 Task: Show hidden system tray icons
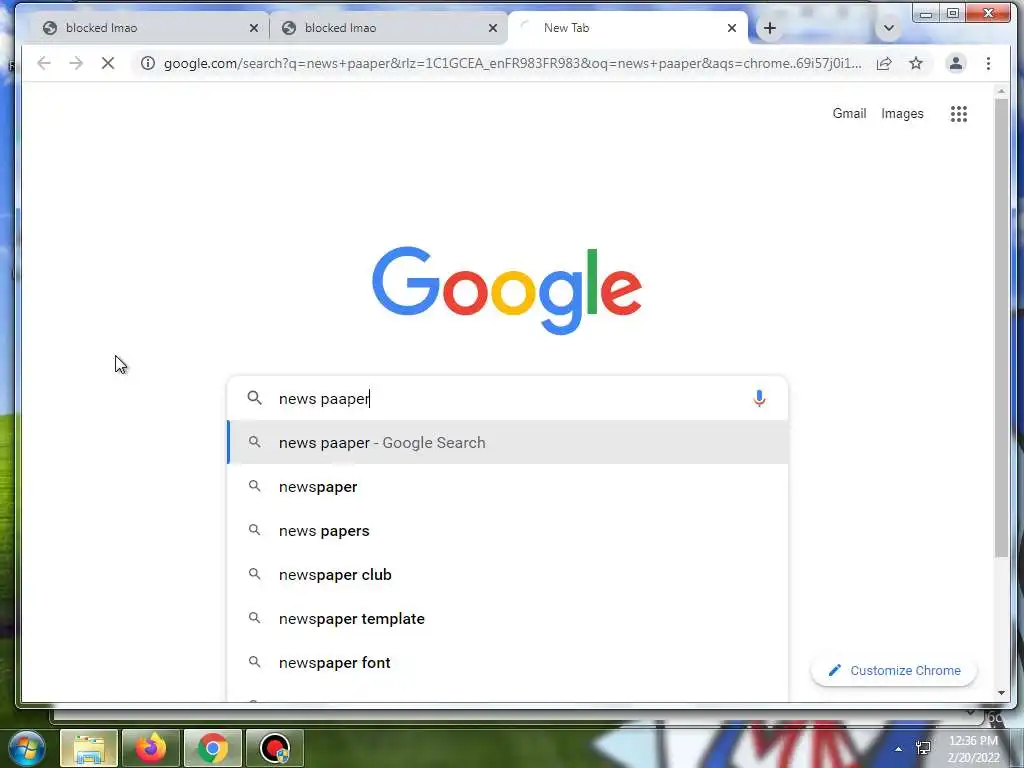point(899,749)
